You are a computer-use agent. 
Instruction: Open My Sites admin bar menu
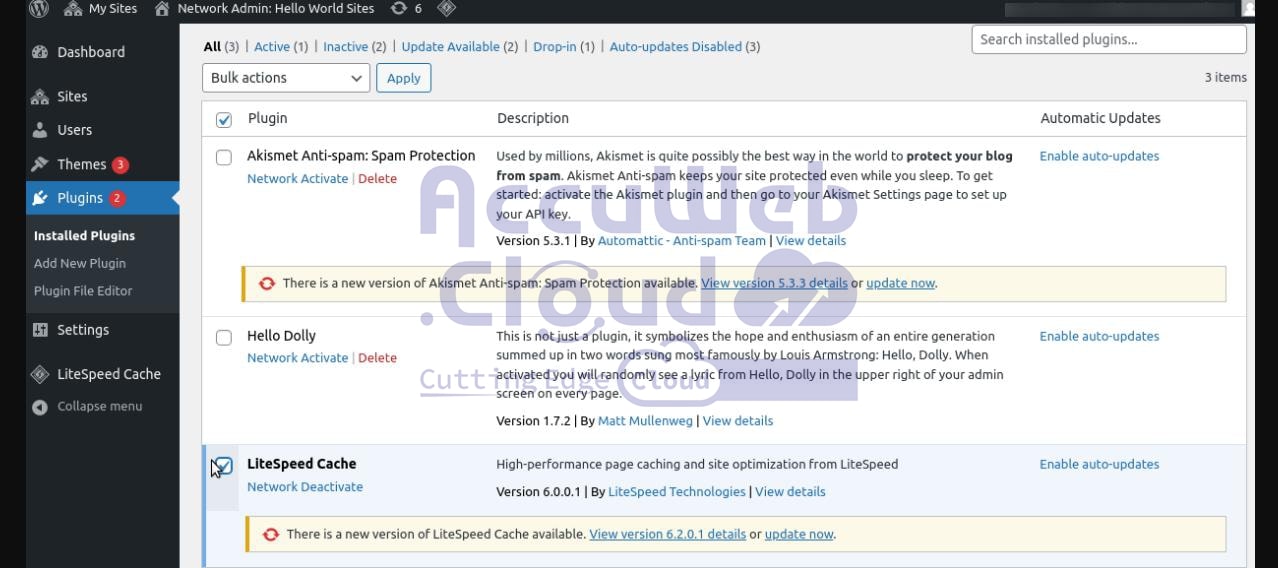(x=101, y=9)
